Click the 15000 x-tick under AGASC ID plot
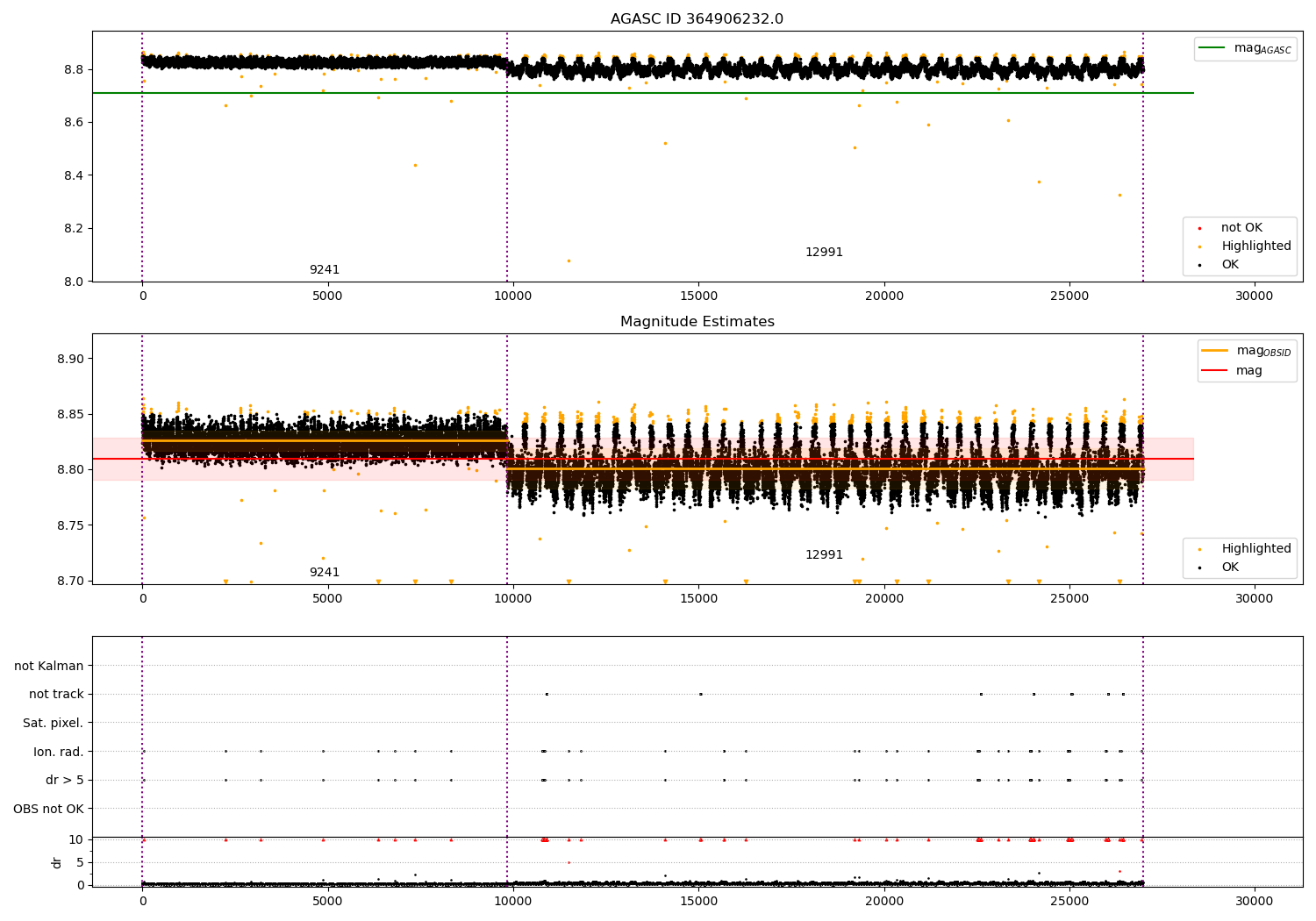The image size is (1316, 921). point(697,296)
